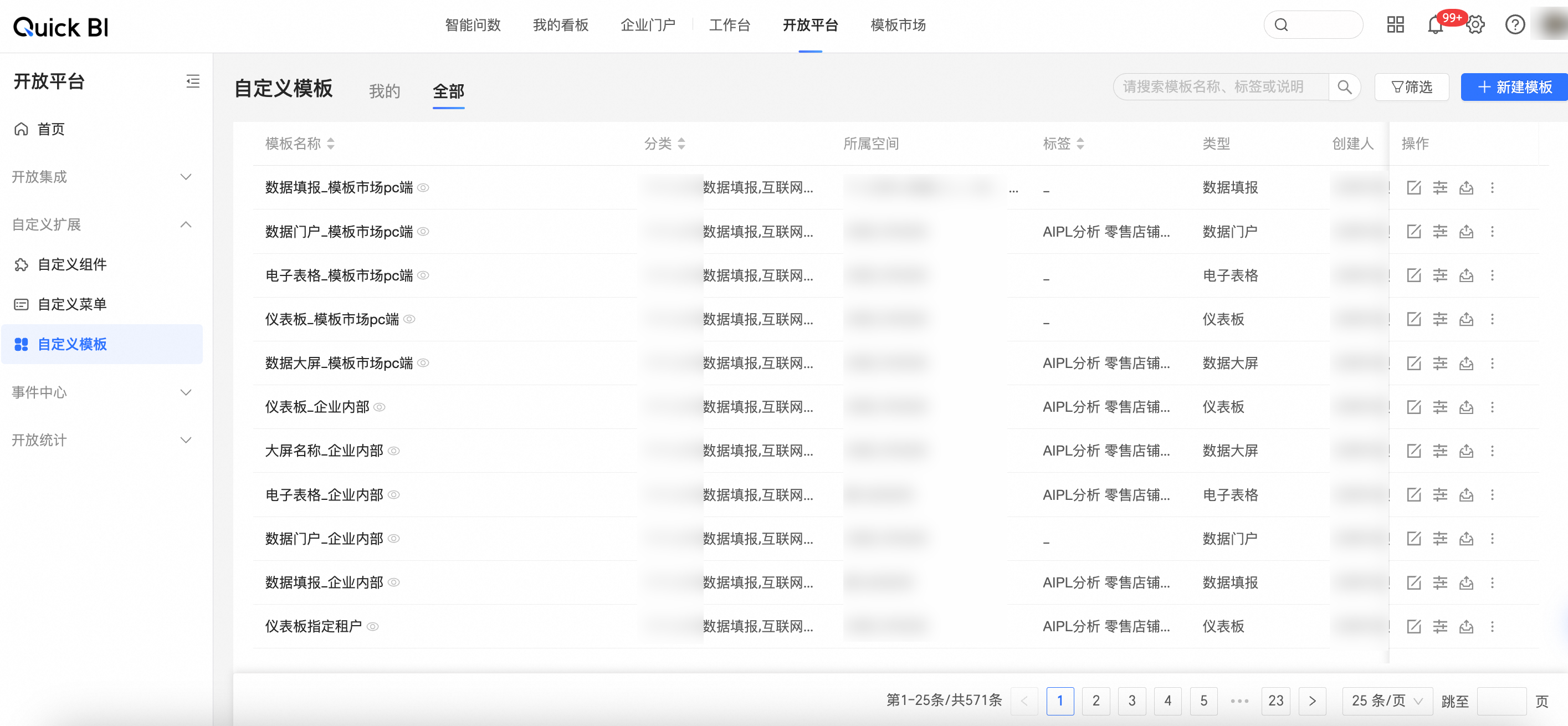
Task: Focus the 跳至 page number input
Action: [x=1502, y=701]
